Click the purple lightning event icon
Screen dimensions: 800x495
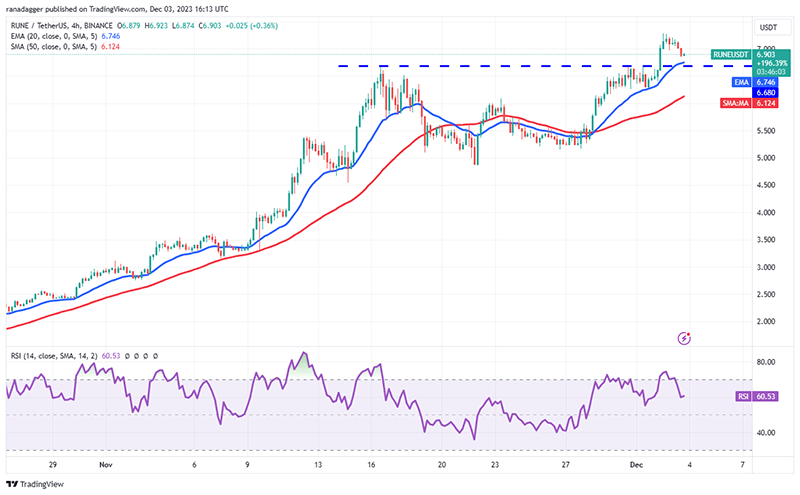[684, 338]
